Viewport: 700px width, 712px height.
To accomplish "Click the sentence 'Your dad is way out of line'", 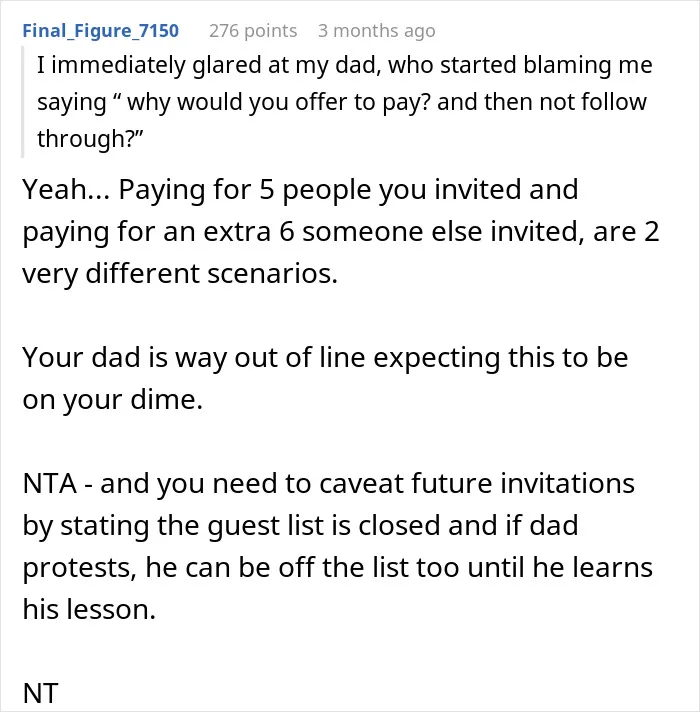I will click(325, 358).
